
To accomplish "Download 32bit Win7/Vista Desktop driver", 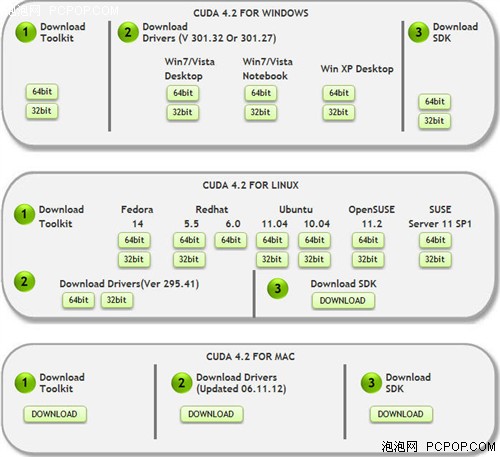I will pos(183,112).
